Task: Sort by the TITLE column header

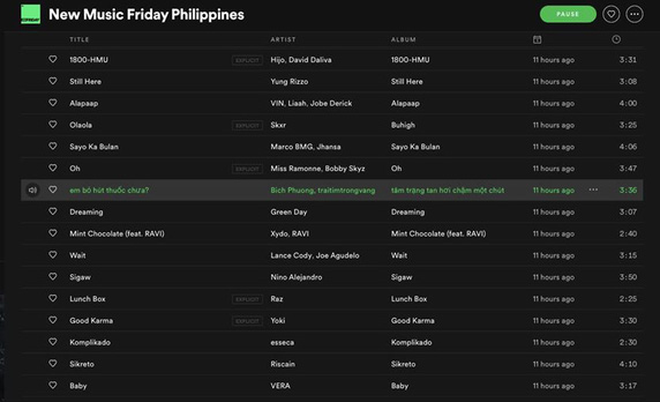Action: pos(79,40)
